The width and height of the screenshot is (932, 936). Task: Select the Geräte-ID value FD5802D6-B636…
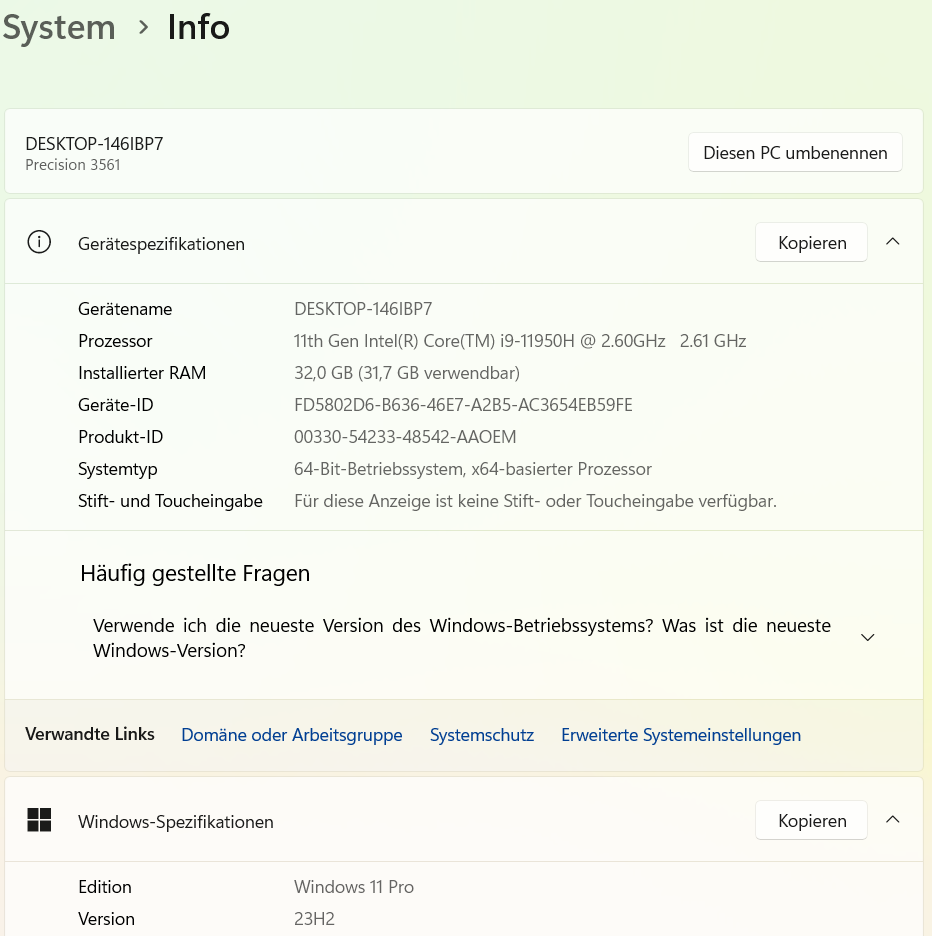click(463, 405)
